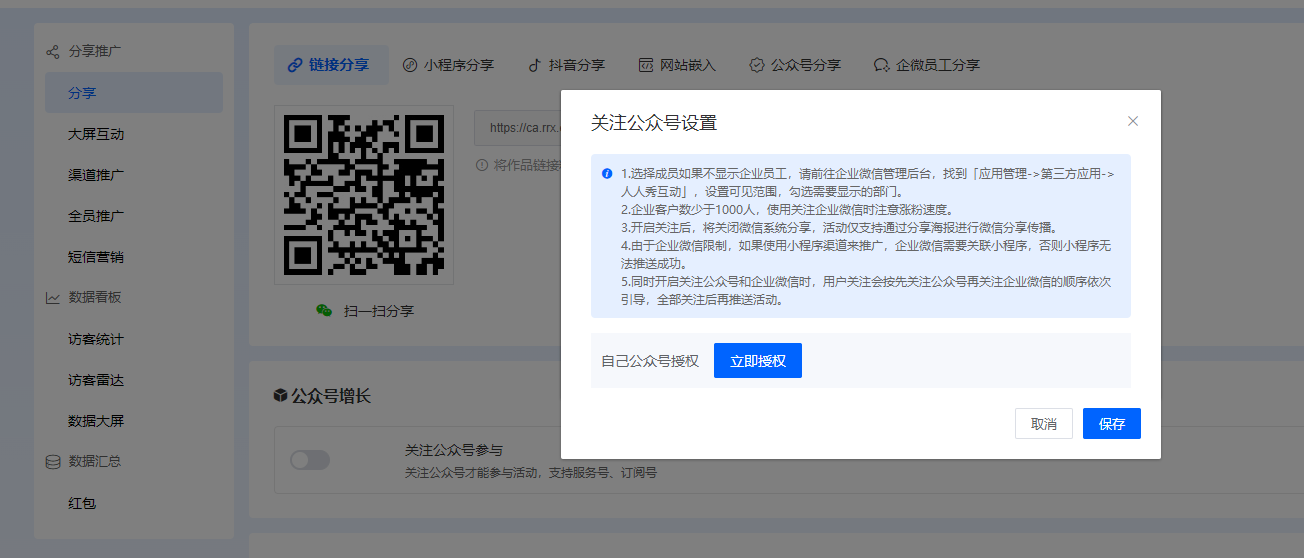Screen dimensions: 1304x558
Task: Click 取消 to dismiss the dialog
Action: point(1043,424)
